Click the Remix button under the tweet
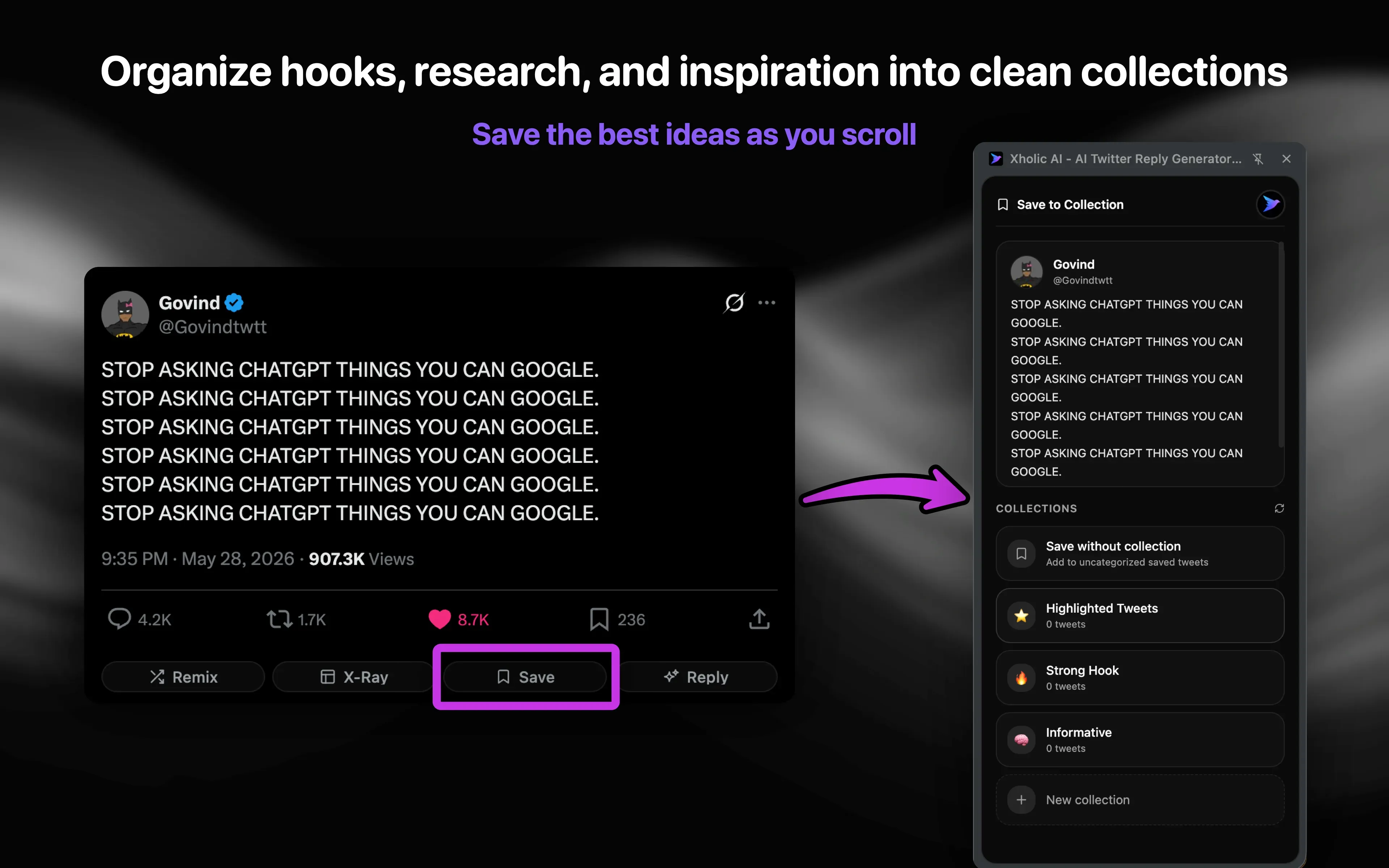 (x=183, y=677)
